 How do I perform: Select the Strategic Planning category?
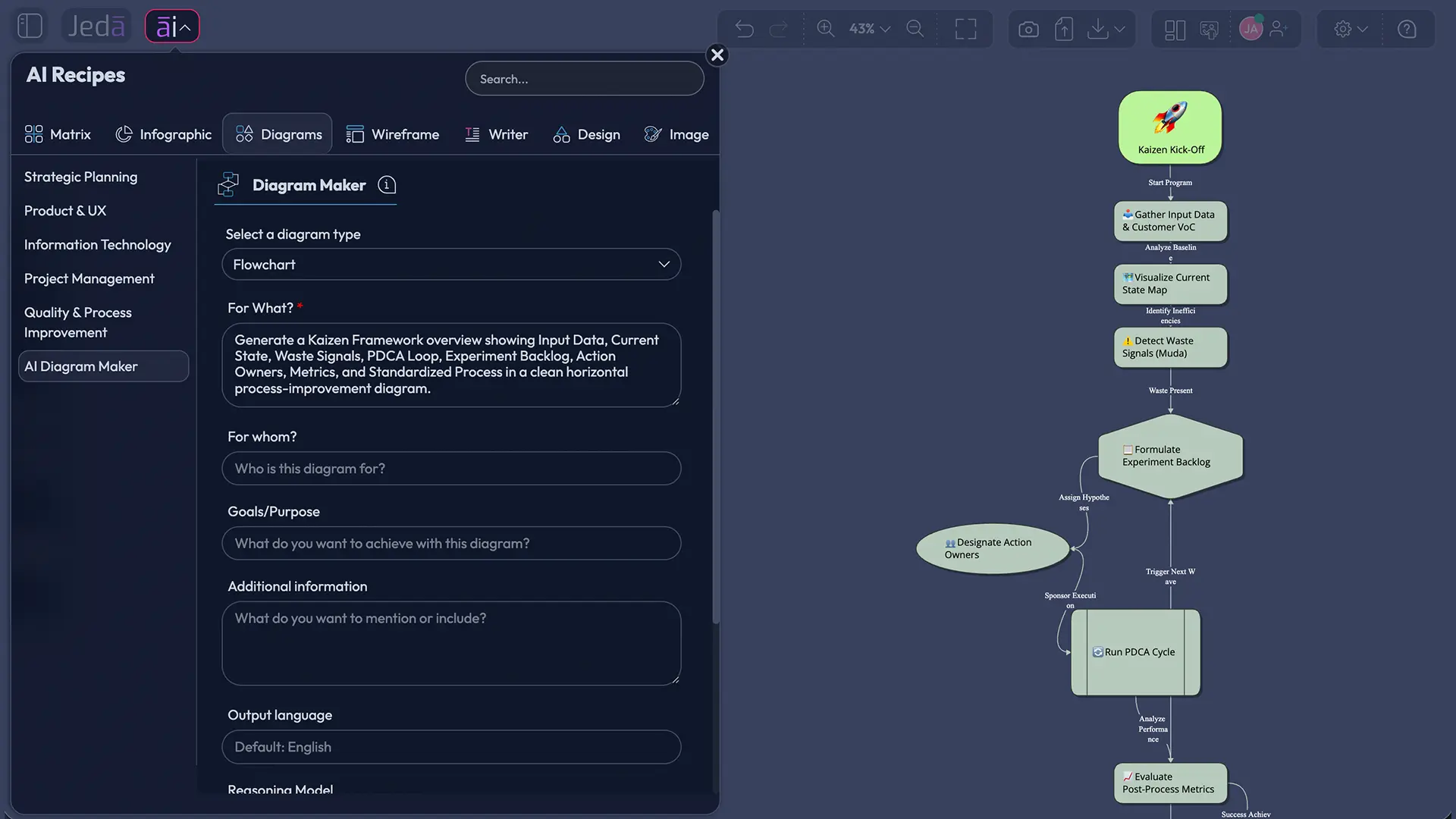81,177
